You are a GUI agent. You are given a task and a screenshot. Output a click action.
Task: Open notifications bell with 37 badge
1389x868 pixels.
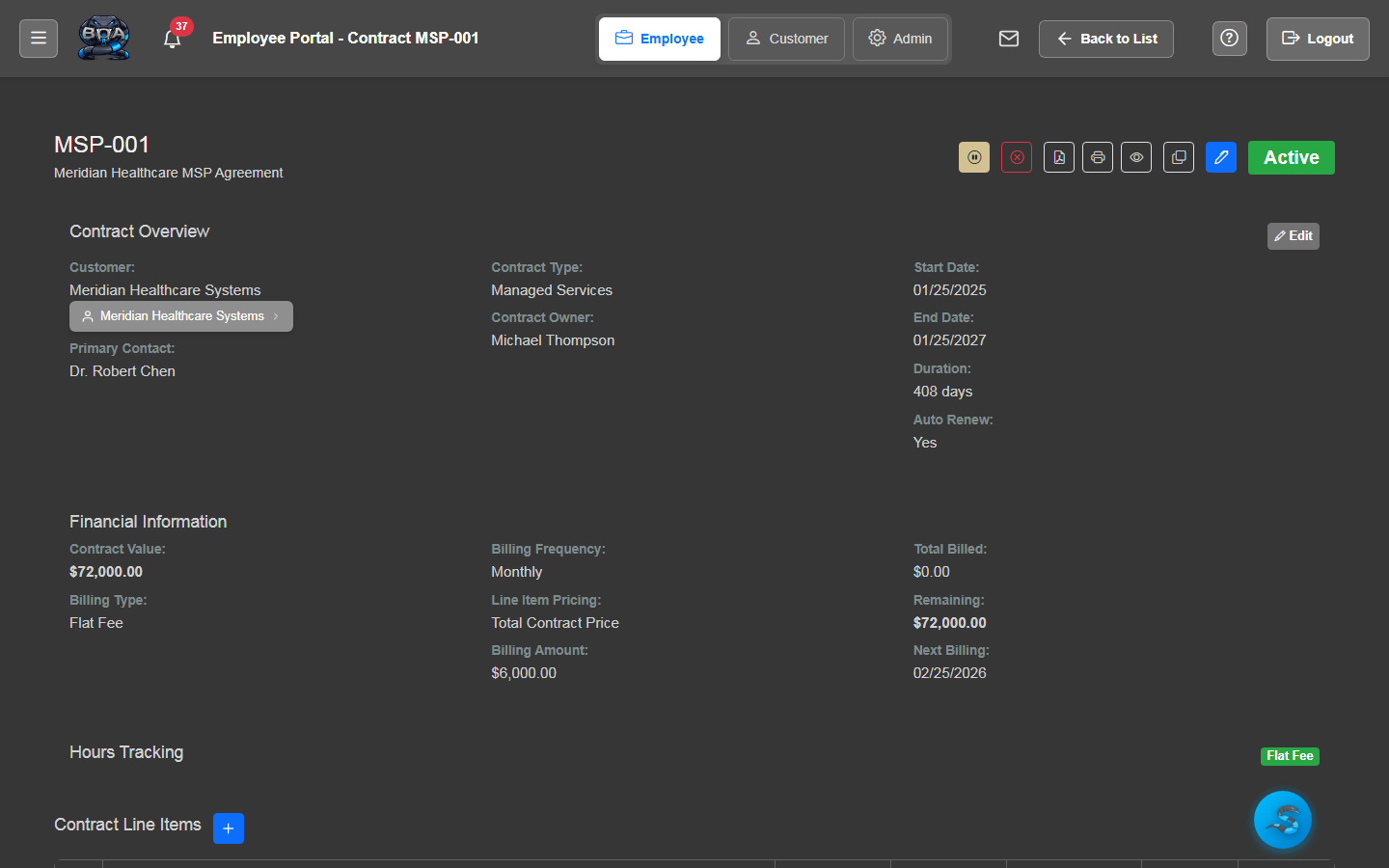(173, 39)
